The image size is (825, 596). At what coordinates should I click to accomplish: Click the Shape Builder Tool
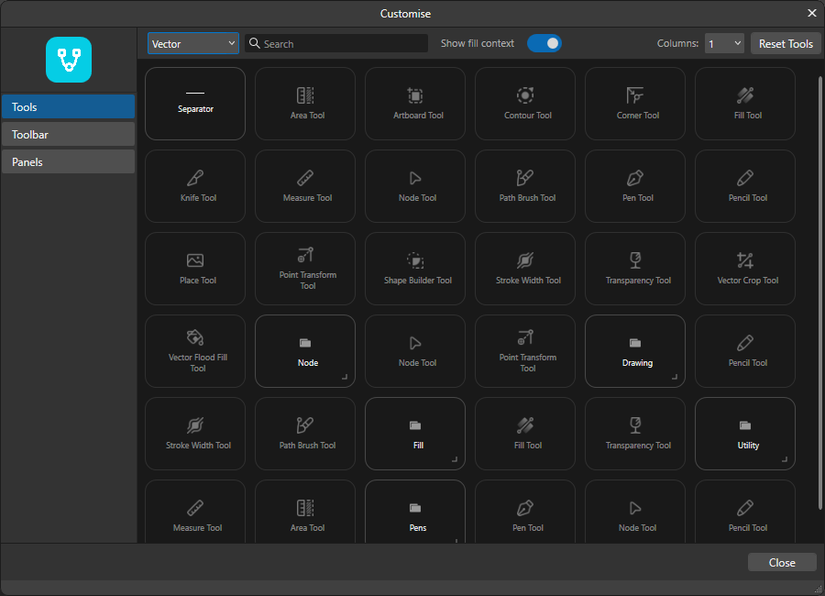(415, 268)
